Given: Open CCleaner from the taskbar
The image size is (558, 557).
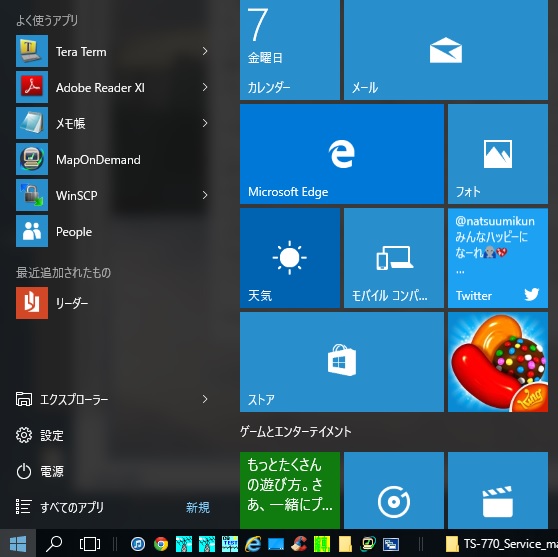Looking at the screenshot, I should pos(299,543).
